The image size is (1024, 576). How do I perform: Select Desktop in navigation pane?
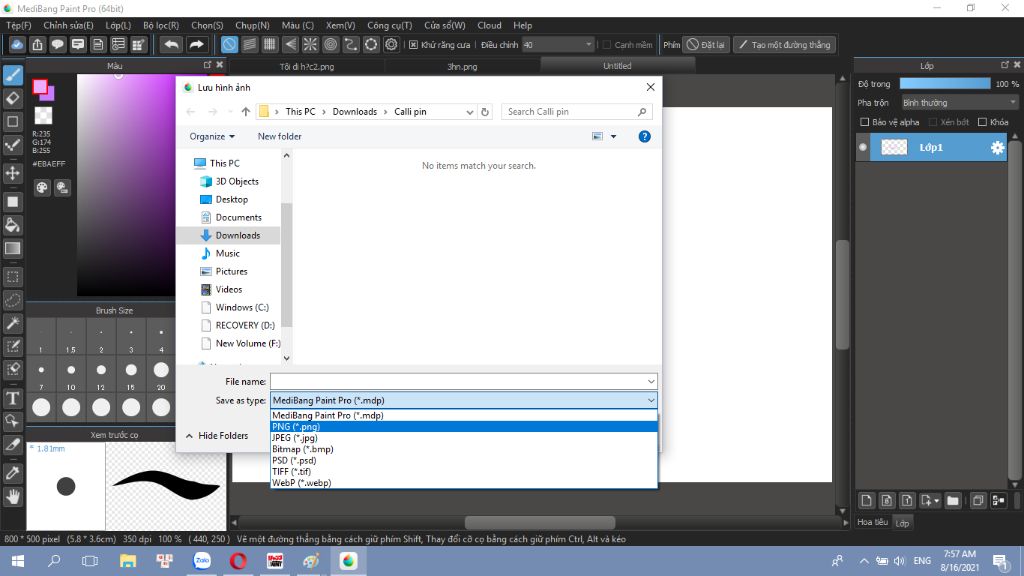click(232, 199)
